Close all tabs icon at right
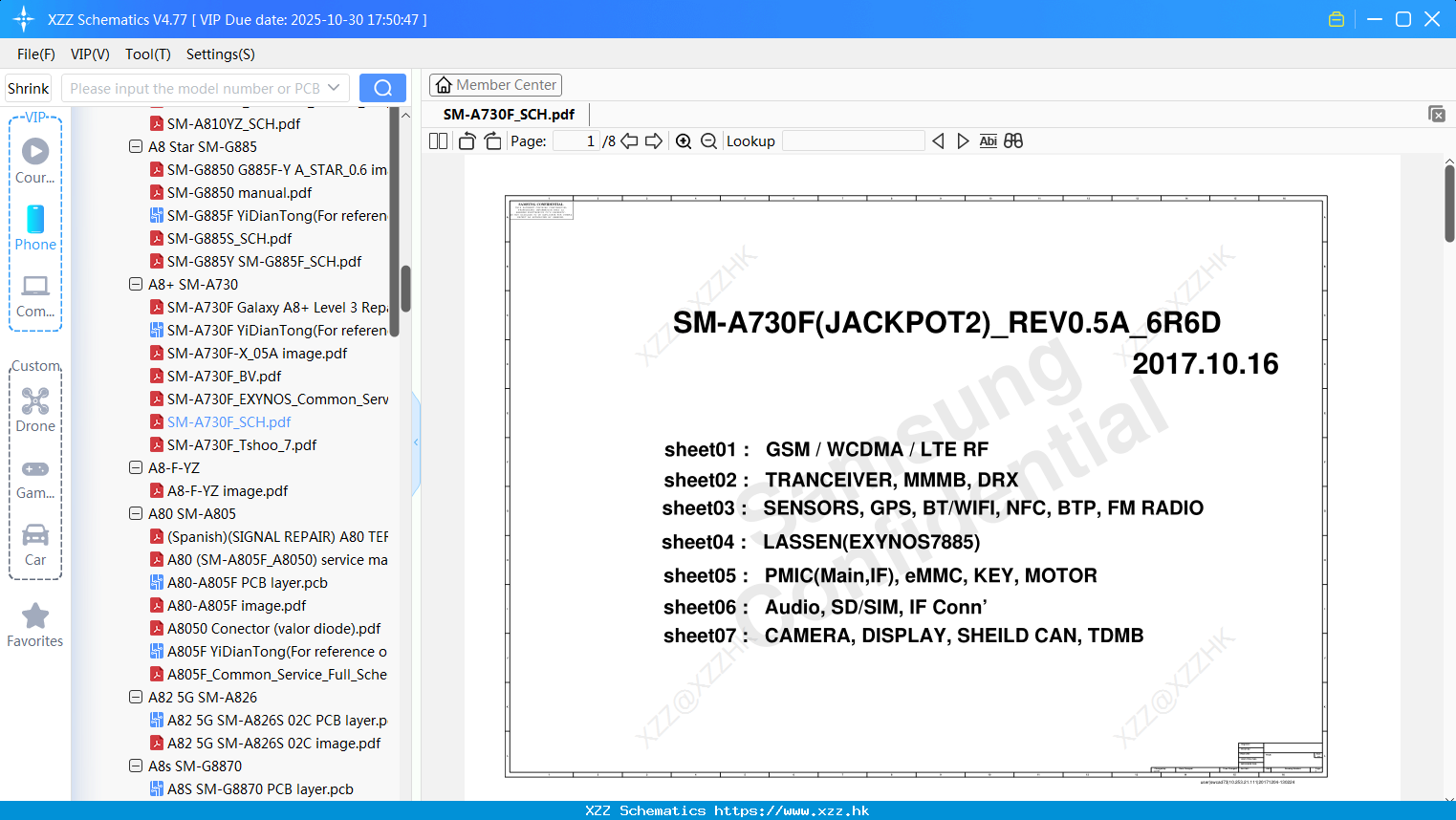This screenshot has height=820, width=1456. tap(1437, 114)
